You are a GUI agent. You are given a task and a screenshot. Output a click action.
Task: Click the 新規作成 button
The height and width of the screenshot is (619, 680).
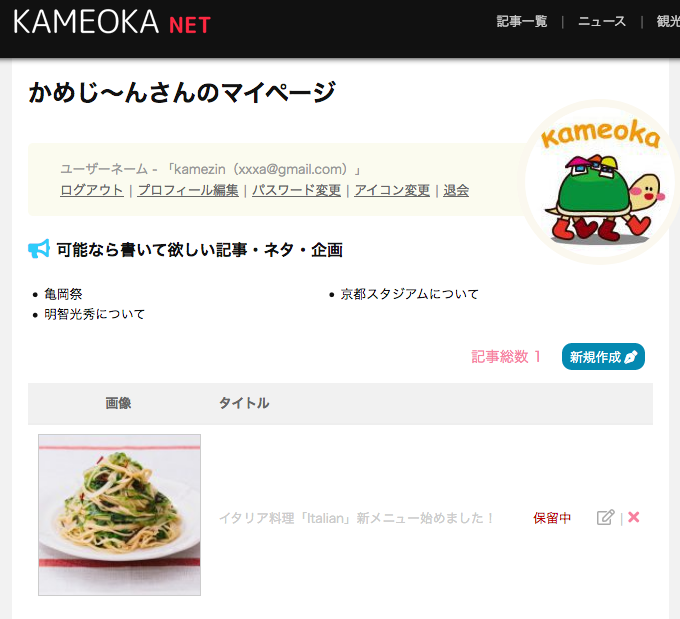point(603,357)
